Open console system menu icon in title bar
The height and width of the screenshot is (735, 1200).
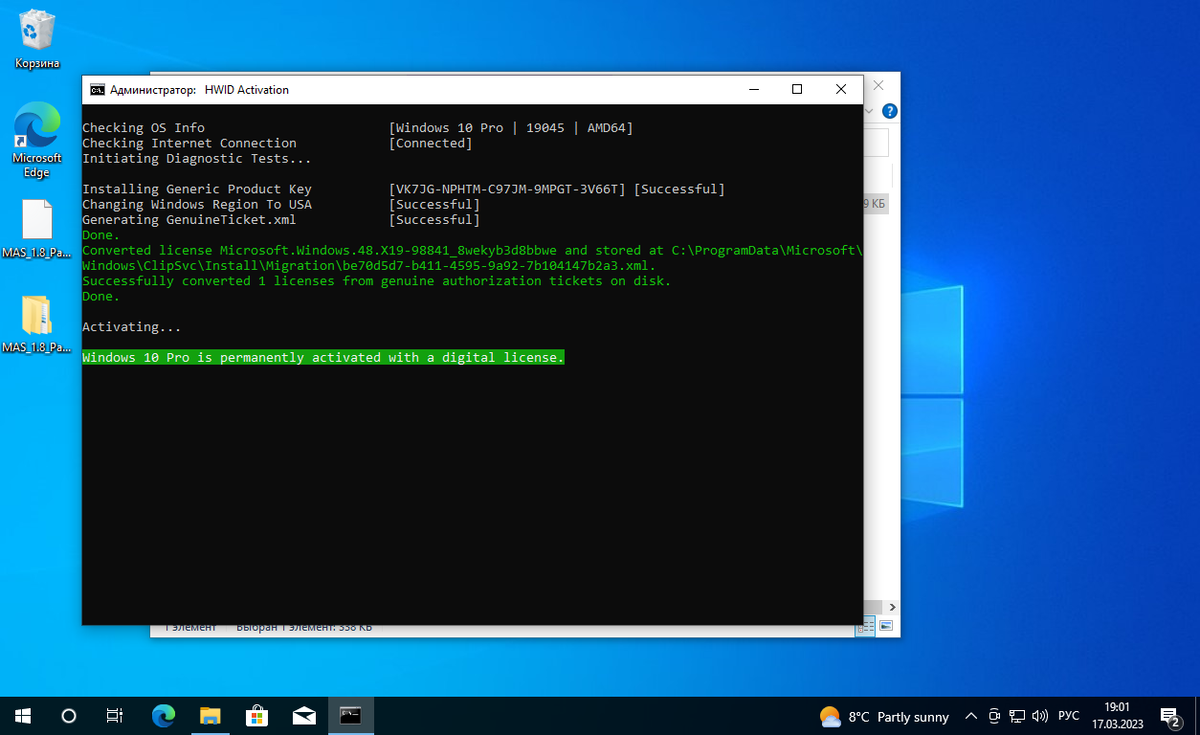click(97, 89)
